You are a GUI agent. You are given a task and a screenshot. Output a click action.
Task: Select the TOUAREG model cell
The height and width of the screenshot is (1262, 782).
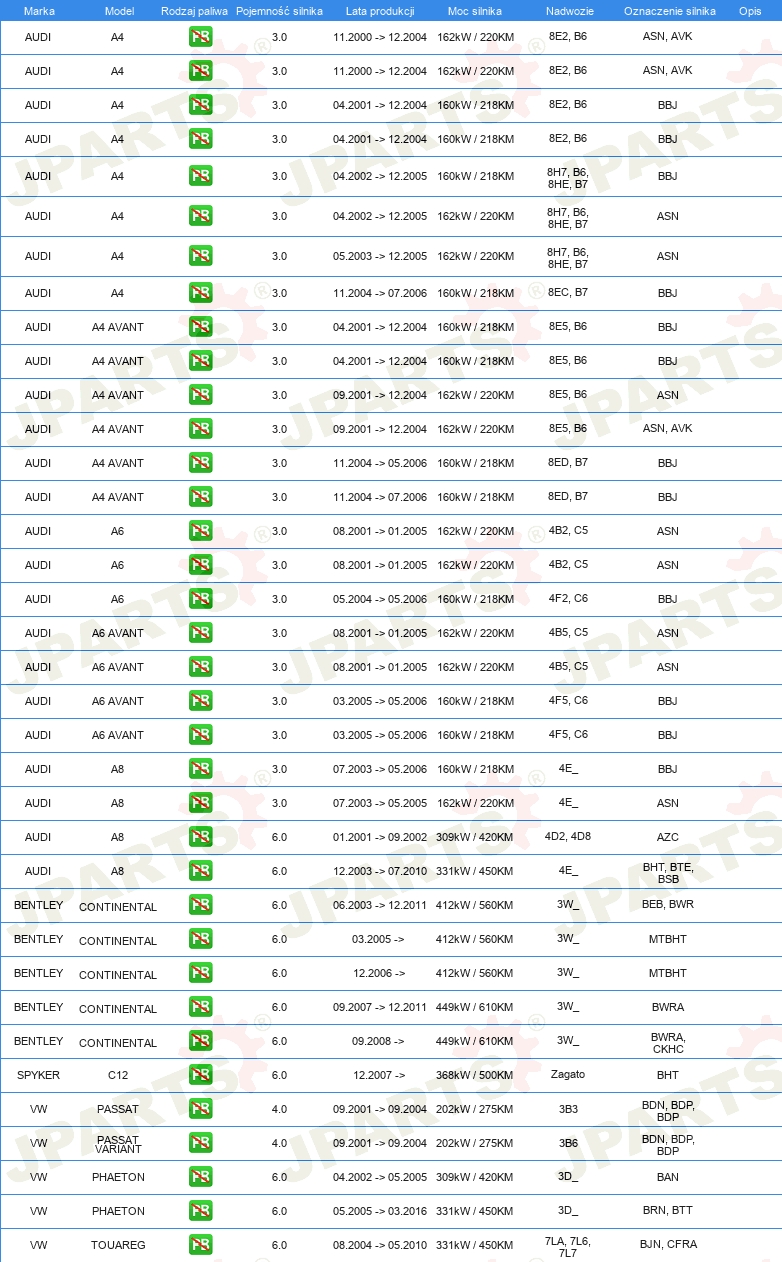pos(118,1246)
